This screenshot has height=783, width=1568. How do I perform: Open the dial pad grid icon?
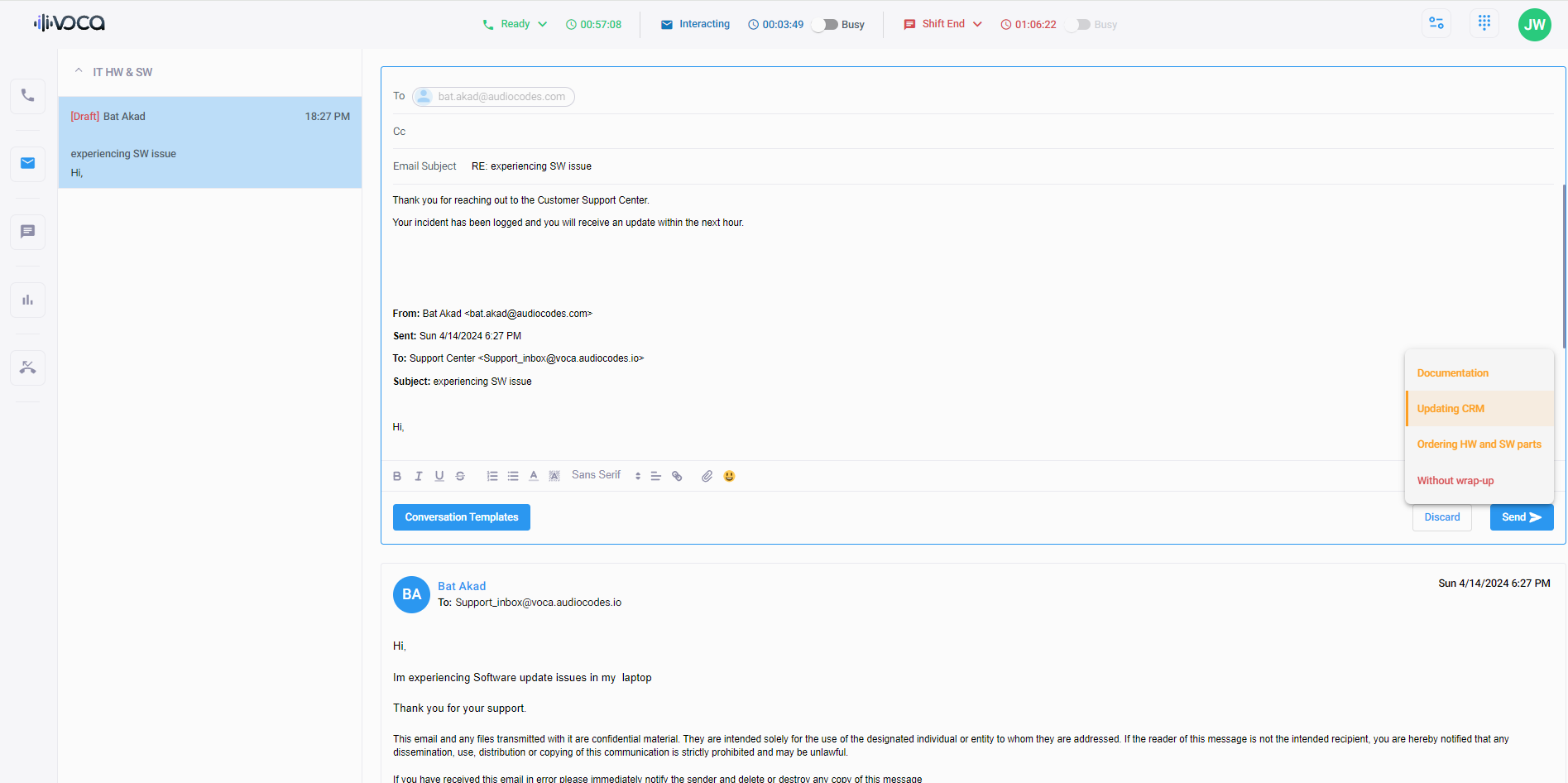tap(1484, 23)
